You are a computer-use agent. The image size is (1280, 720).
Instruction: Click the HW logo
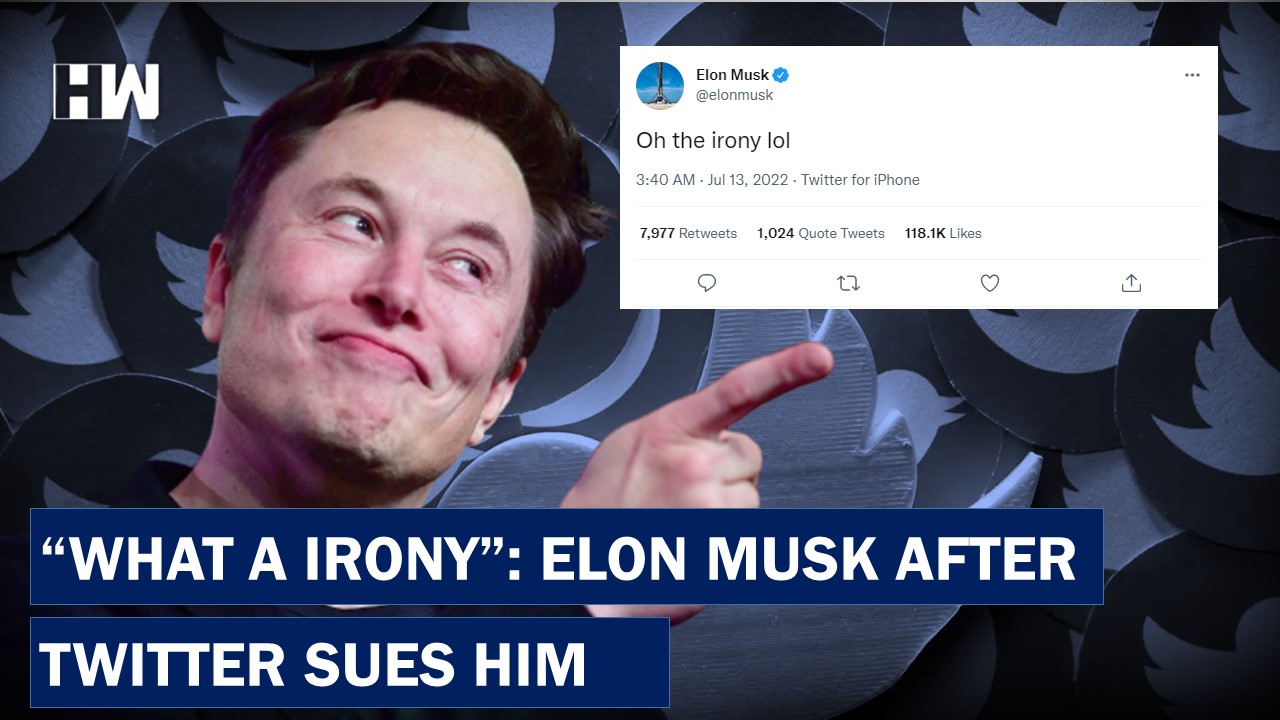point(106,92)
